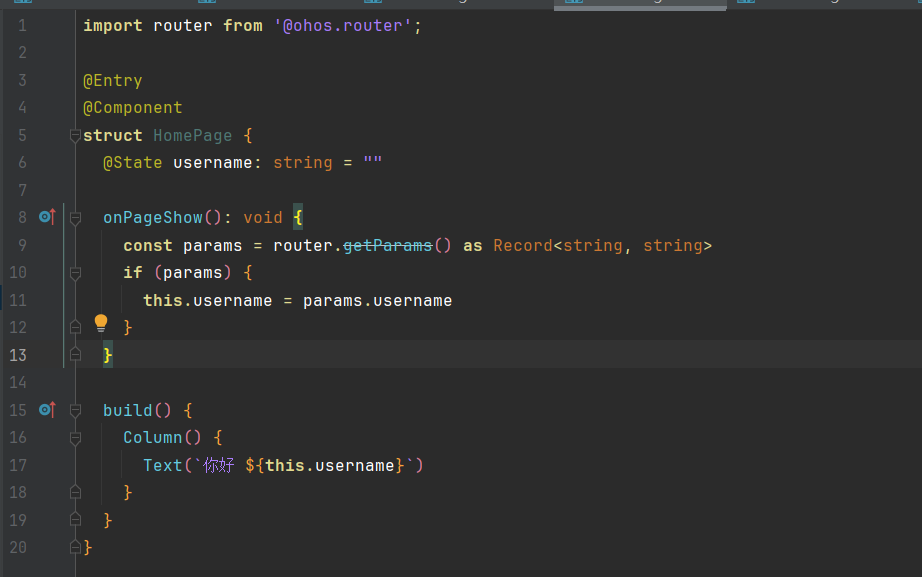
Task: Click the Record<string, string> type annotation
Action: (x=602, y=245)
